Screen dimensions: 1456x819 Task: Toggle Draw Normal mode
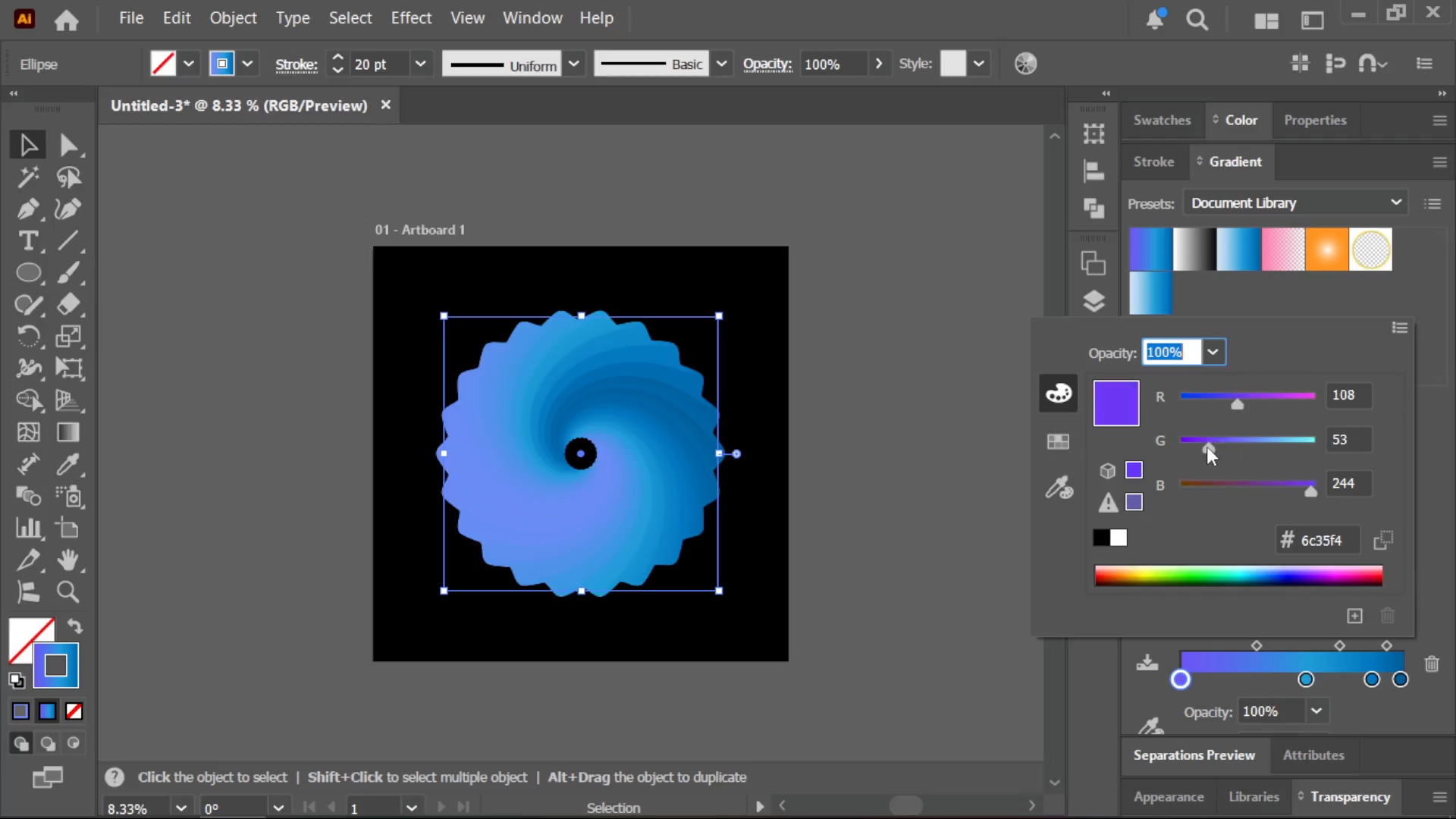20,744
